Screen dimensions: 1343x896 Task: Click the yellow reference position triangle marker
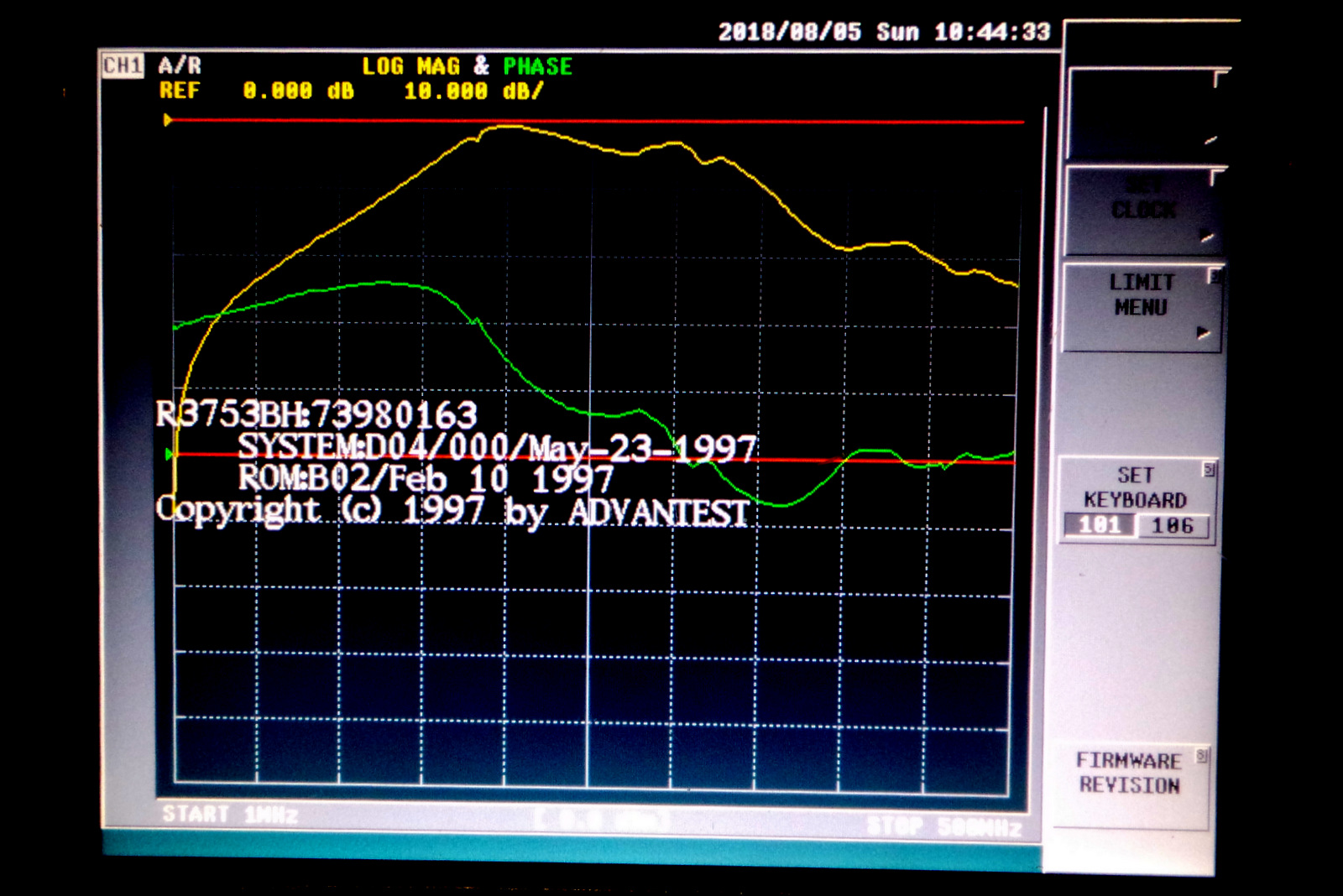point(168,121)
